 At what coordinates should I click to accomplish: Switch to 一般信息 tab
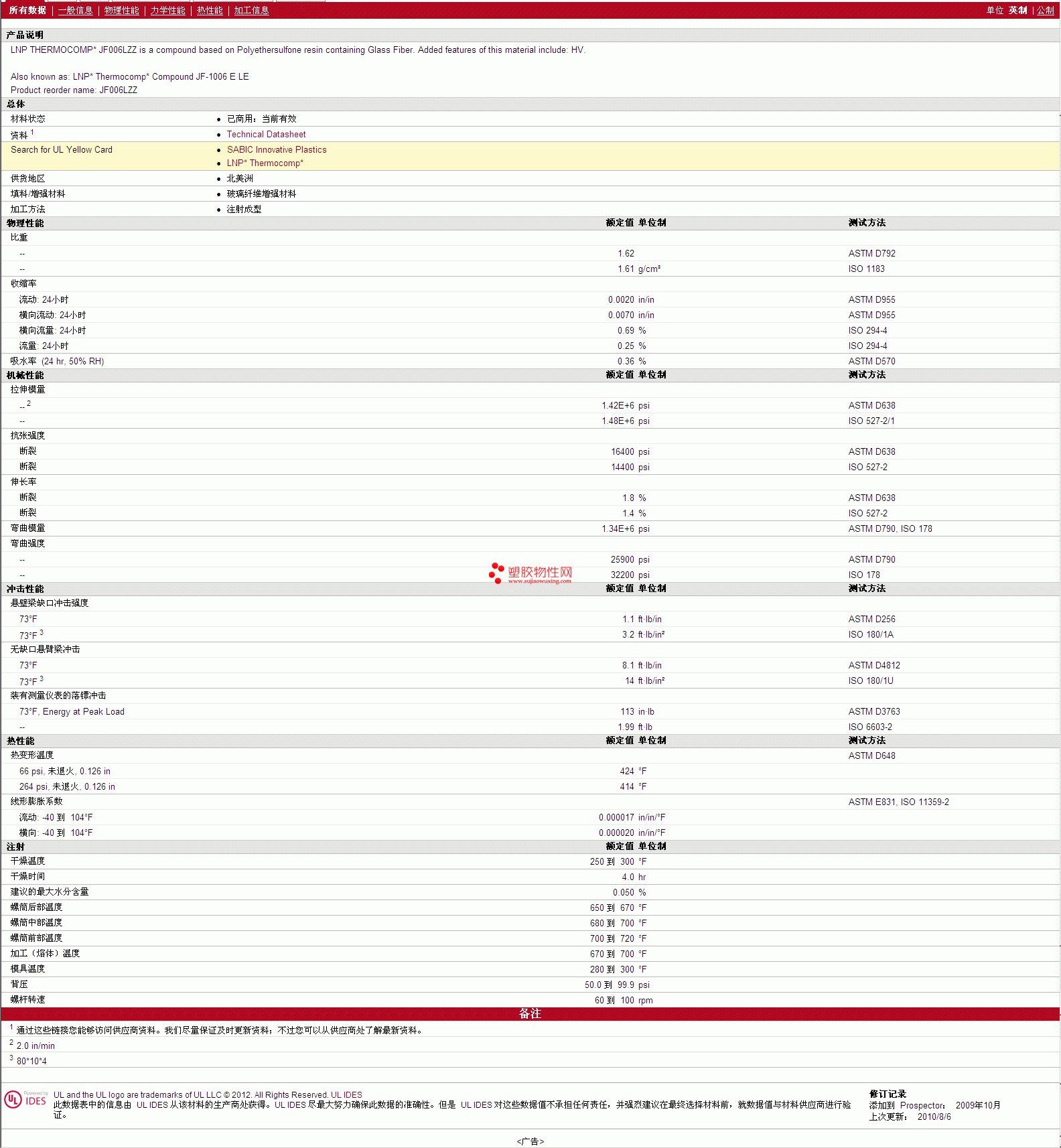click(x=75, y=10)
